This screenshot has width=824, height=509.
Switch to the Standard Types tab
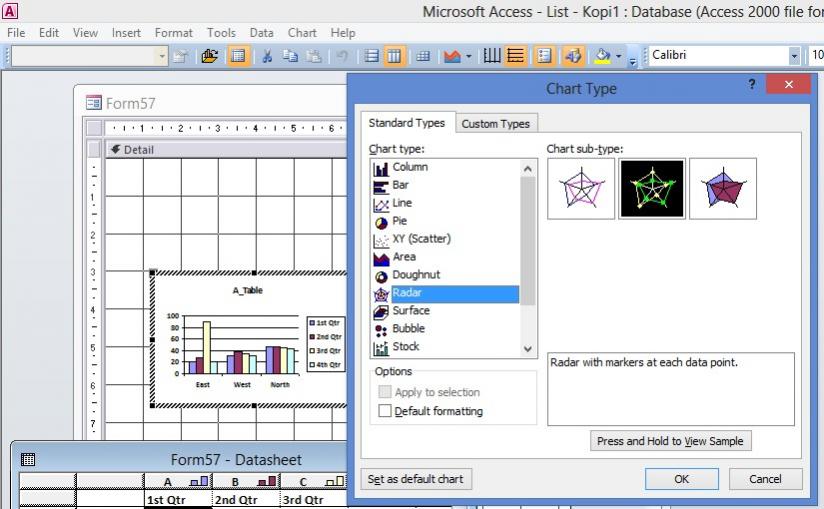(407, 122)
